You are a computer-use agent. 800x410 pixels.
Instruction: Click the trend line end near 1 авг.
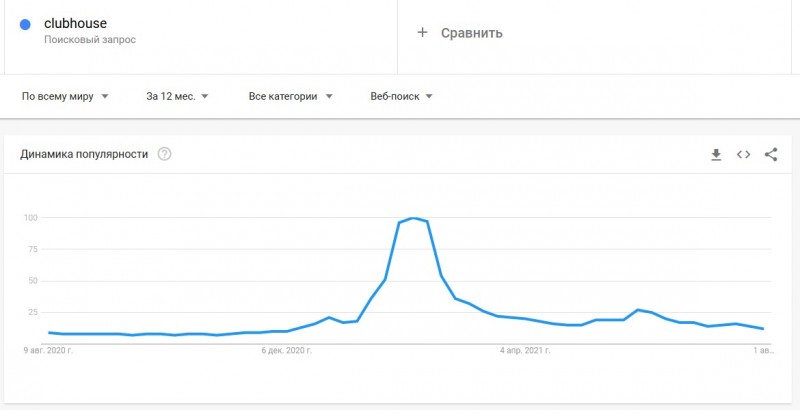(x=763, y=329)
